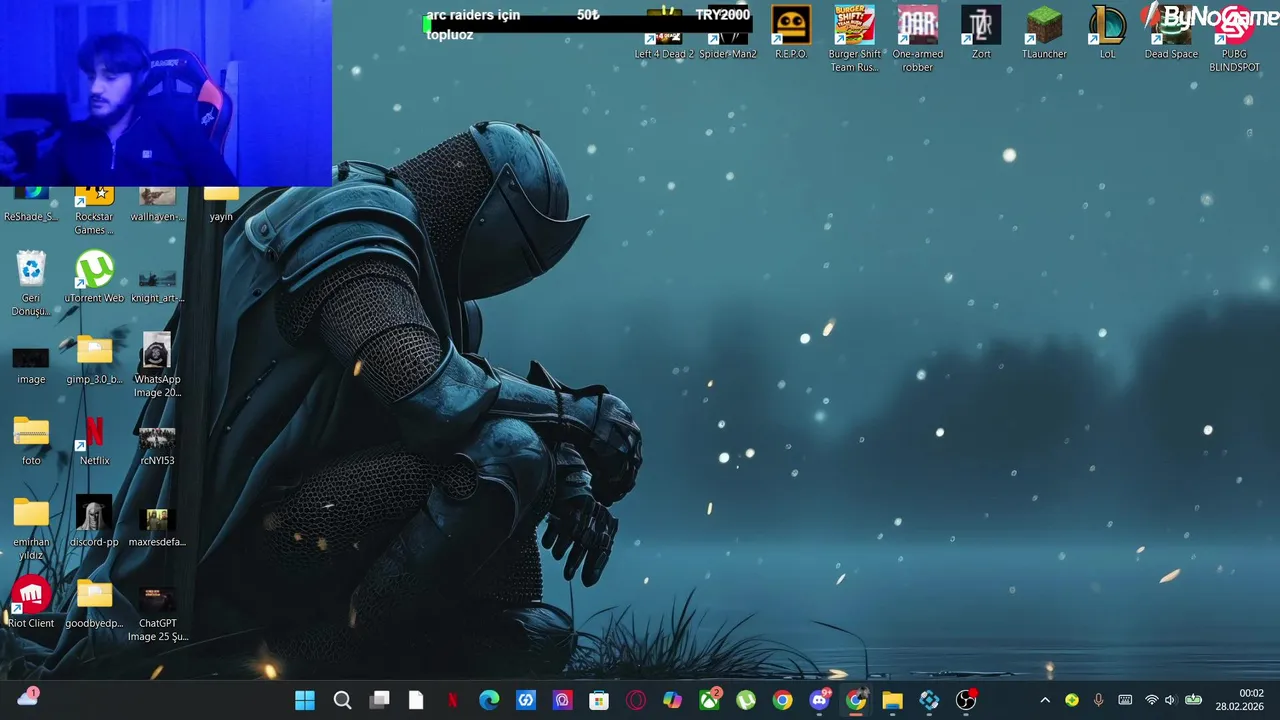
Task: Open the Riot Client shortcut
Action: pos(31,603)
